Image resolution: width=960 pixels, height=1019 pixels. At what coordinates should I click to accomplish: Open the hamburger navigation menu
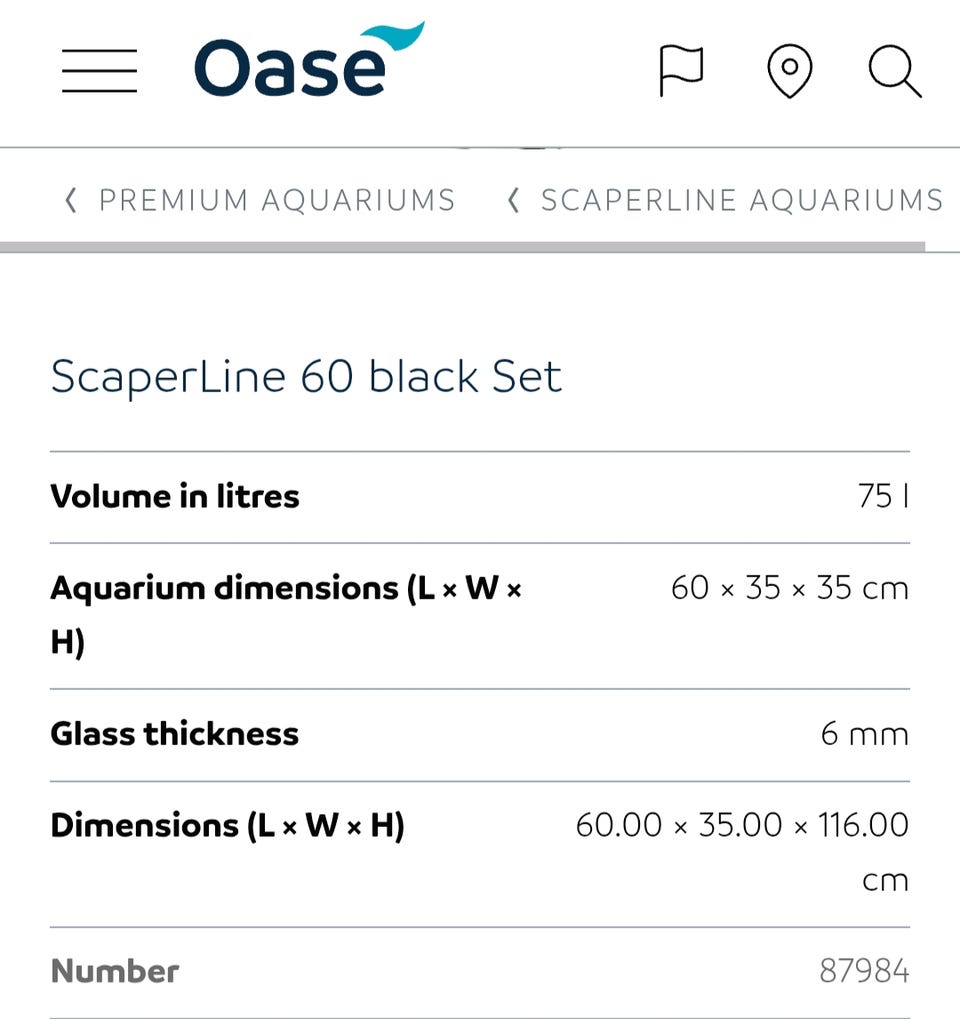99,71
